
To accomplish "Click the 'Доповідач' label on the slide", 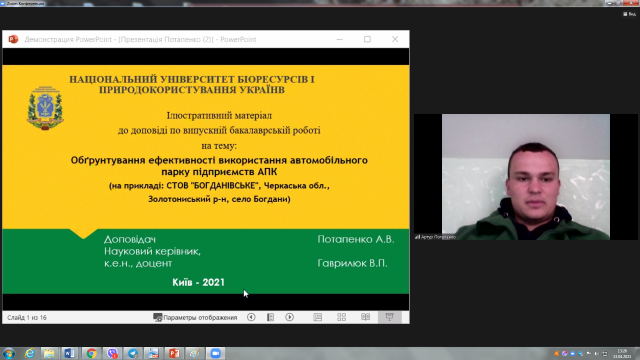I will tap(130, 240).
